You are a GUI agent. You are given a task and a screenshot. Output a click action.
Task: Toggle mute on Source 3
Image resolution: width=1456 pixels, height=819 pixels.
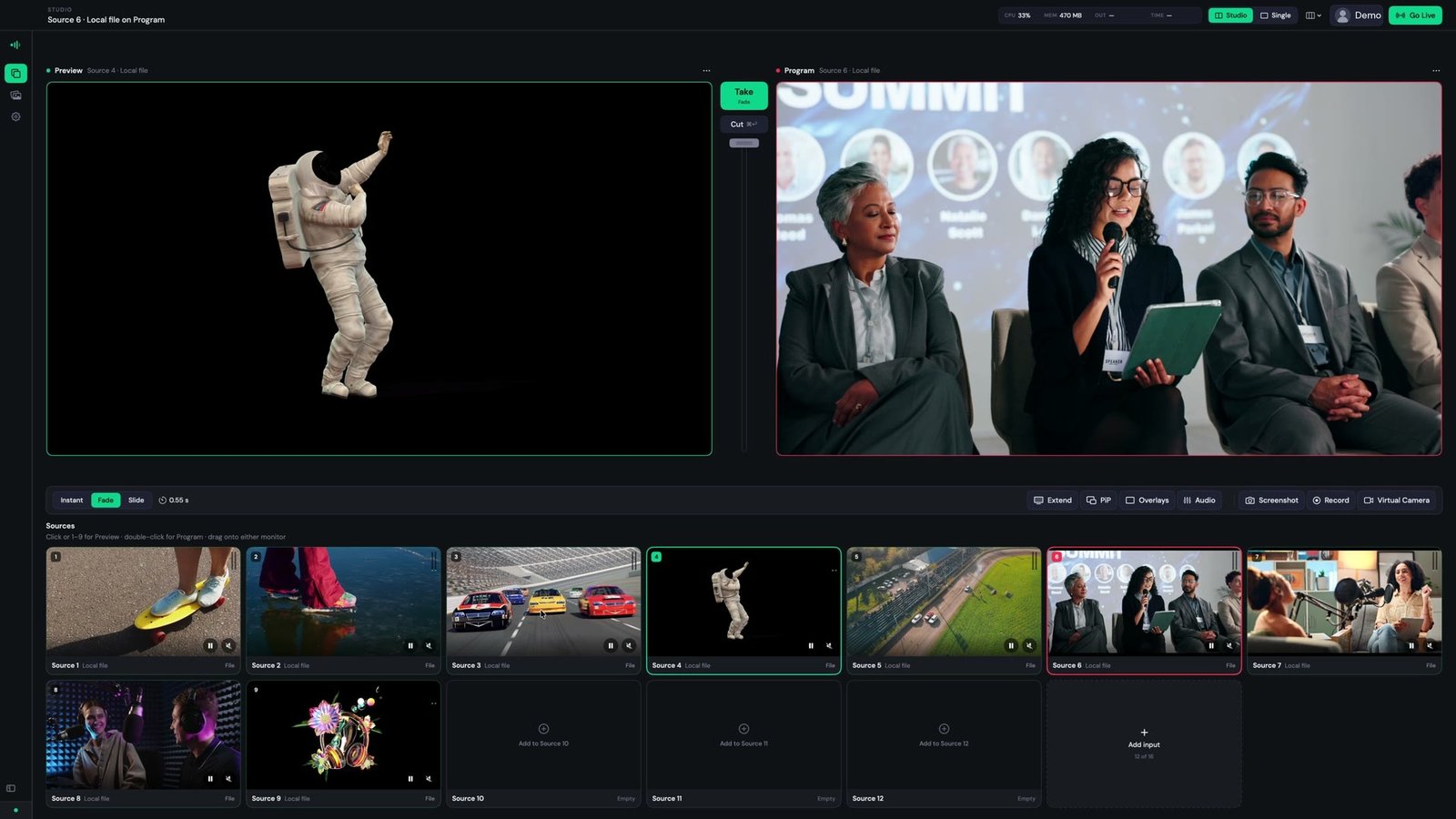click(629, 646)
